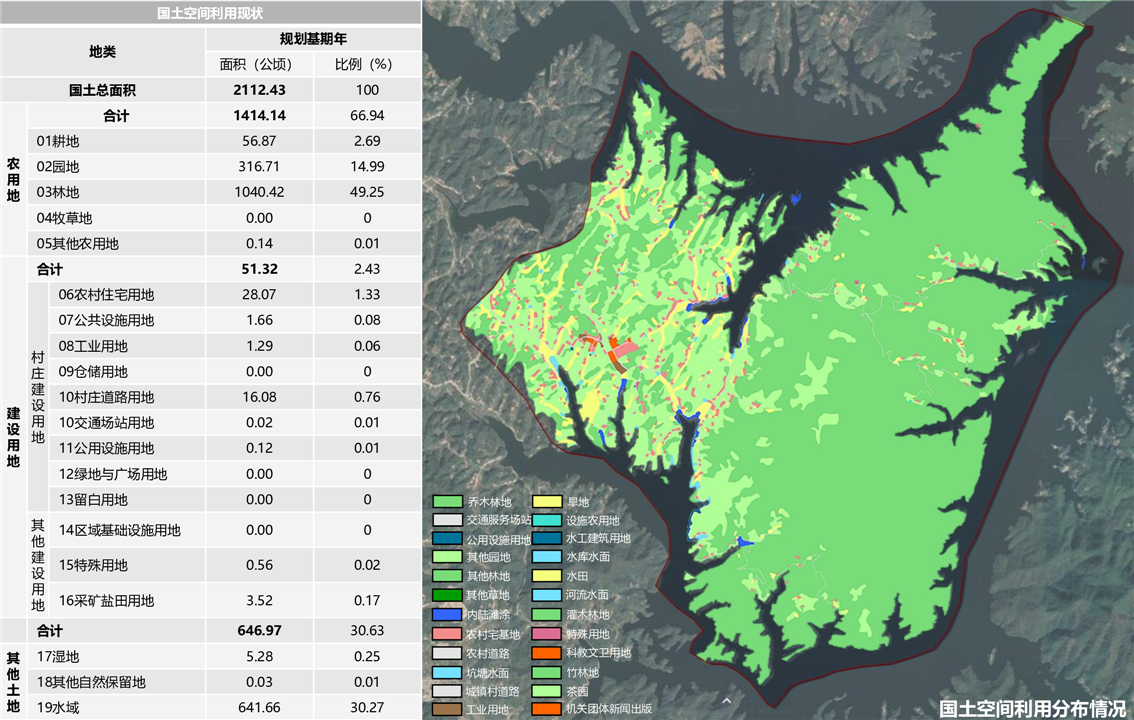Select the turquoise 设施农用地 swatch
The width and height of the screenshot is (1134, 720).
pyautogui.click(x=547, y=520)
